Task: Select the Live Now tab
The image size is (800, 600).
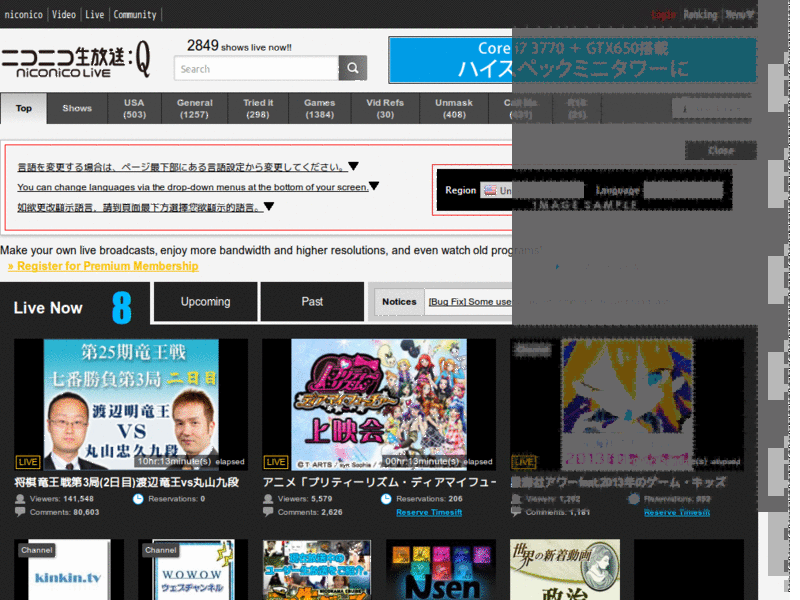Action: (75, 303)
